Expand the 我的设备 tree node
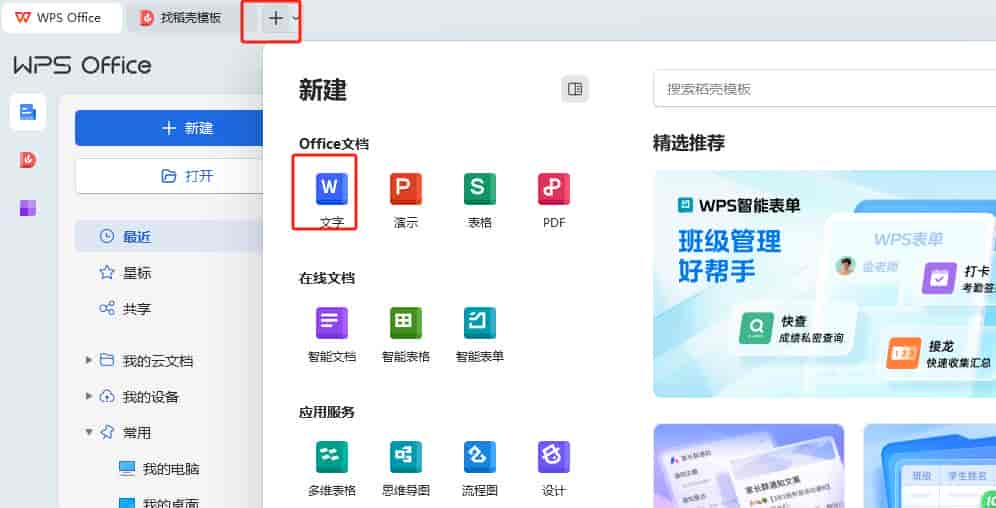 pyautogui.click(x=88, y=396)
